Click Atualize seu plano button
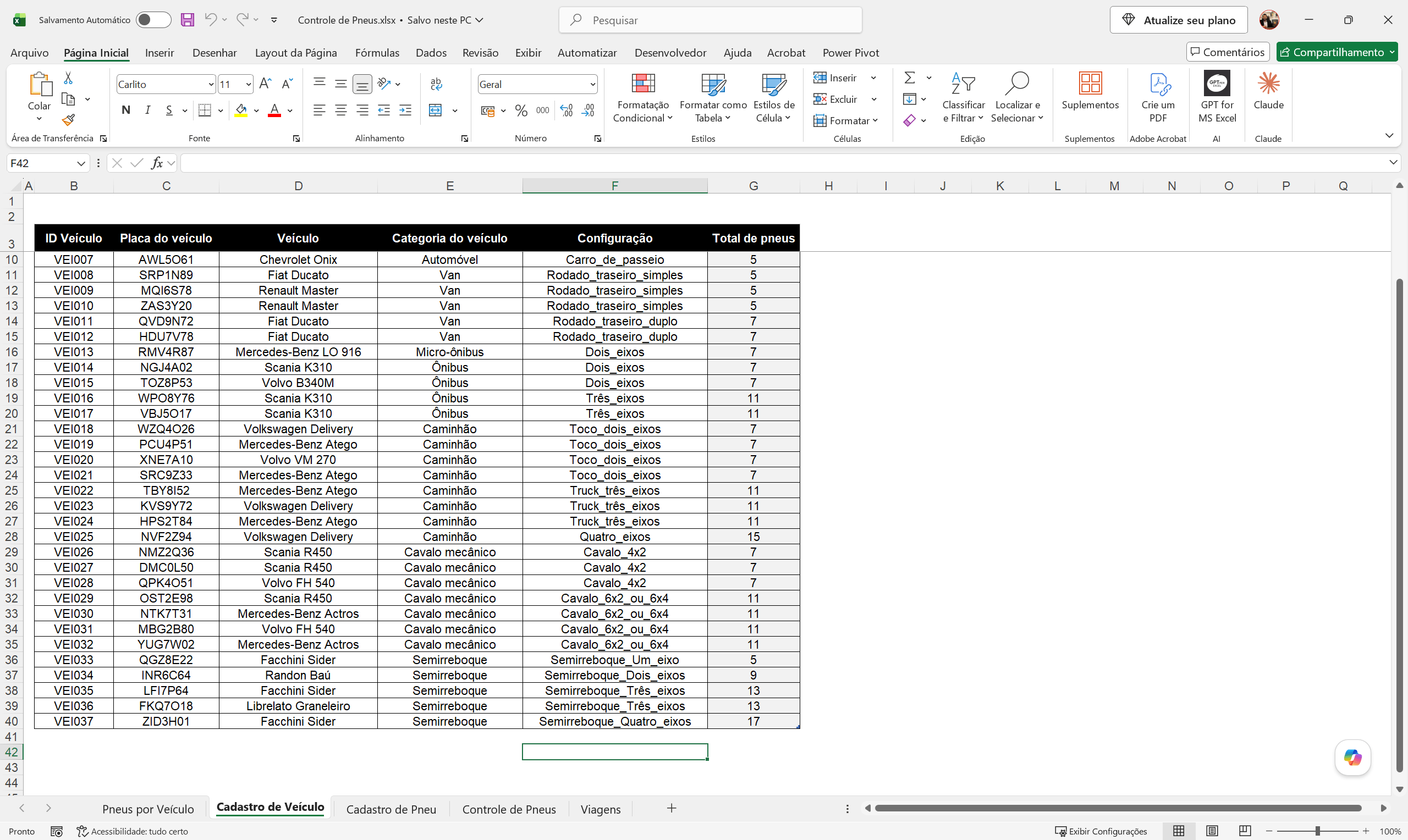The width and height of the screenshot is (1408, 840). coord(1179,20)
